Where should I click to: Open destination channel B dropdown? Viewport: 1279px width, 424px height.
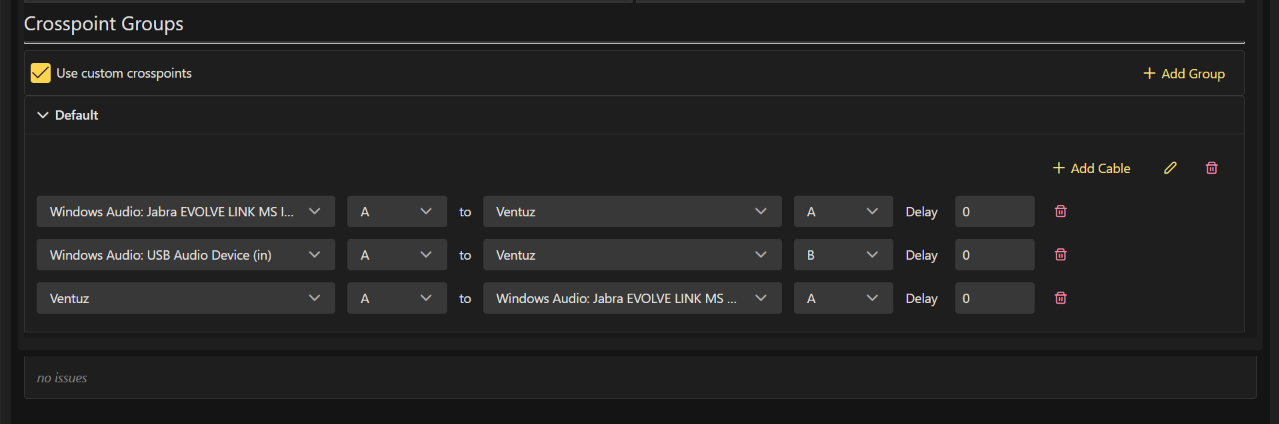coord(843,255)
